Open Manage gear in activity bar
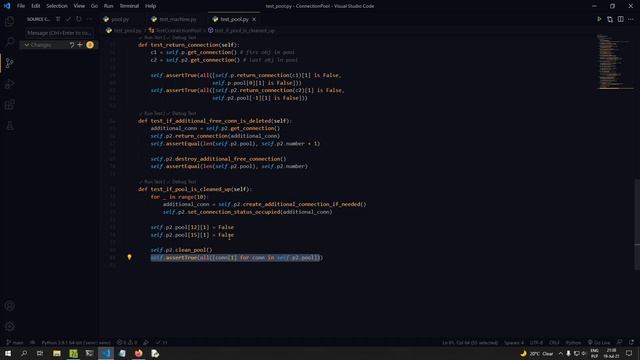This screenshot has height=360, width=640. click(x=9, y=327)
